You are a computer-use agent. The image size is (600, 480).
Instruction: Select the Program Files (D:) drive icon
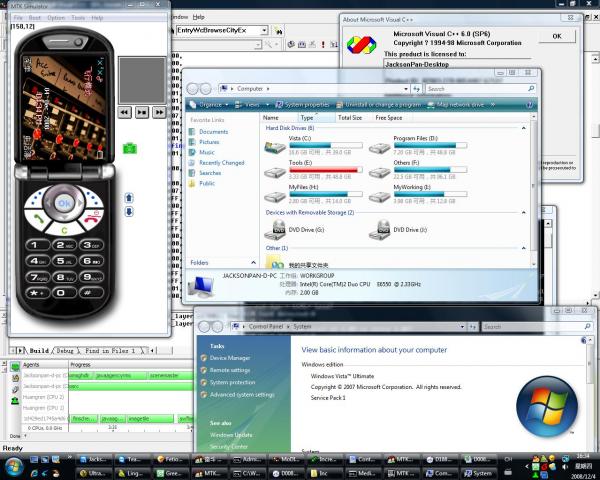(x=380, y=147)
